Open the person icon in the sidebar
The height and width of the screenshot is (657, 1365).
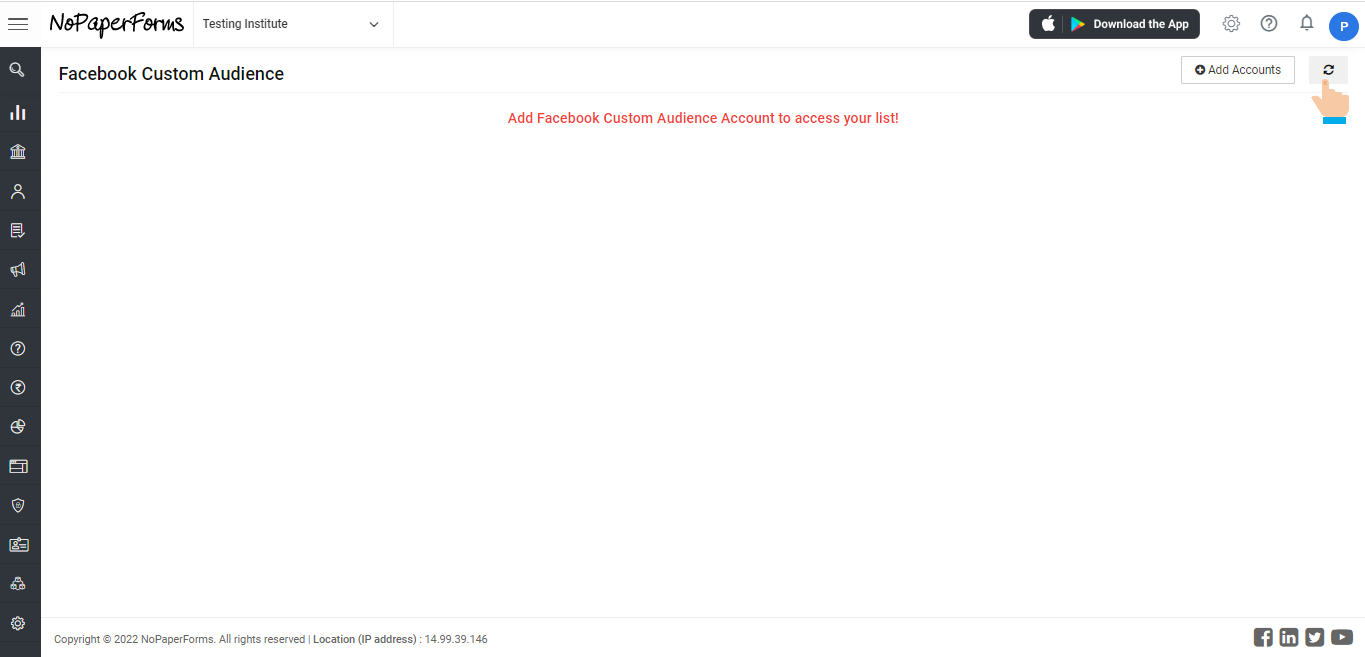click(17, 191)
